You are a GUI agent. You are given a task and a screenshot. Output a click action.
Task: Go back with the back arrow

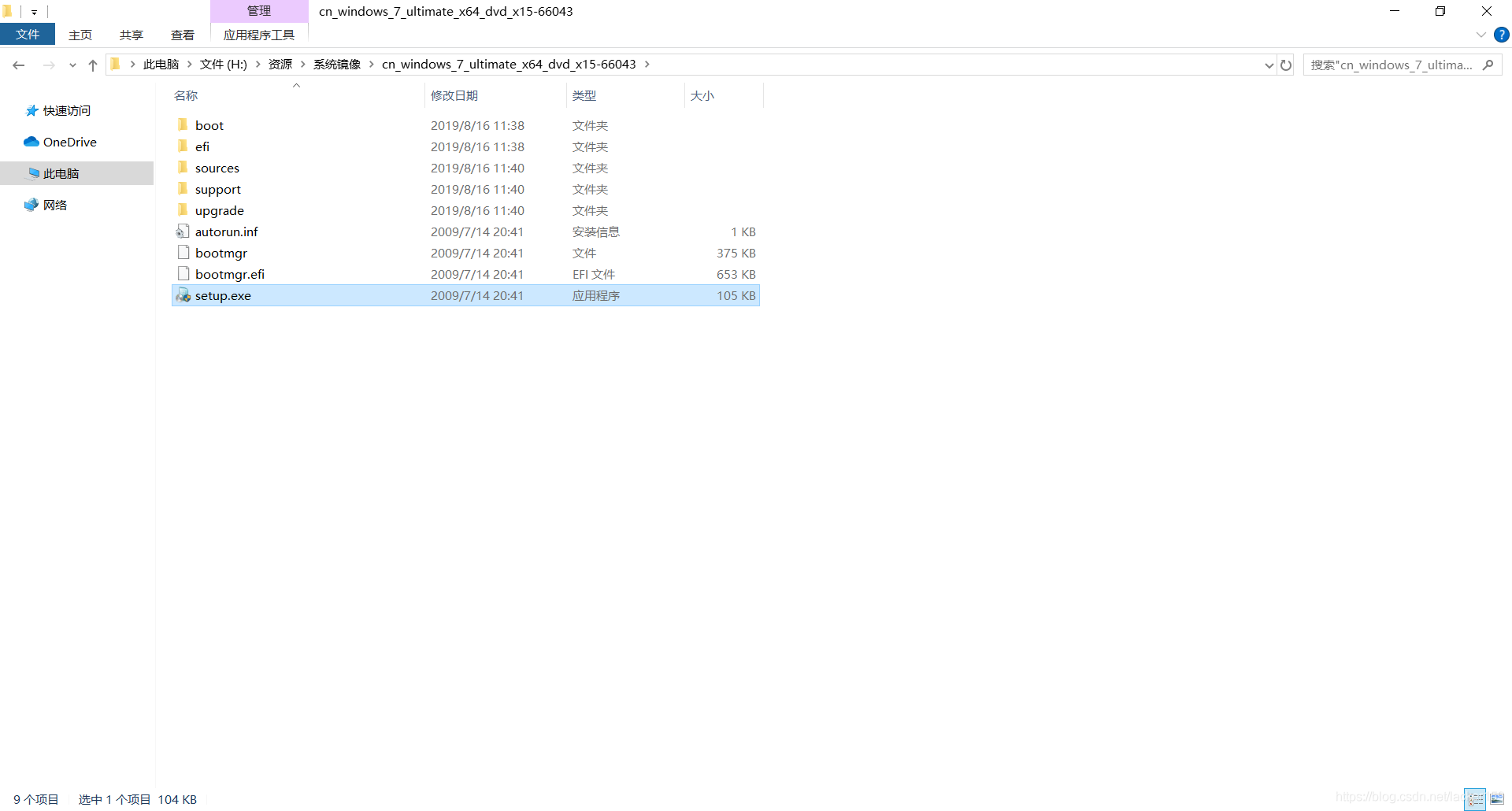pyautogui.click(x=19, y=65)
